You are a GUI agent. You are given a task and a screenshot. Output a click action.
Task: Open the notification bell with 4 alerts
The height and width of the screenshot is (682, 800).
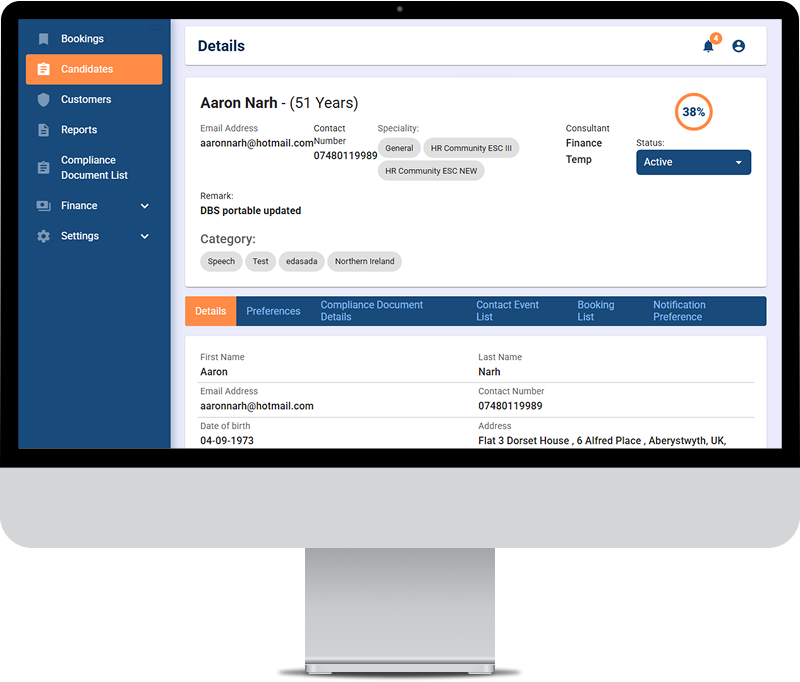pyautogui.click(x=708, y=46)
